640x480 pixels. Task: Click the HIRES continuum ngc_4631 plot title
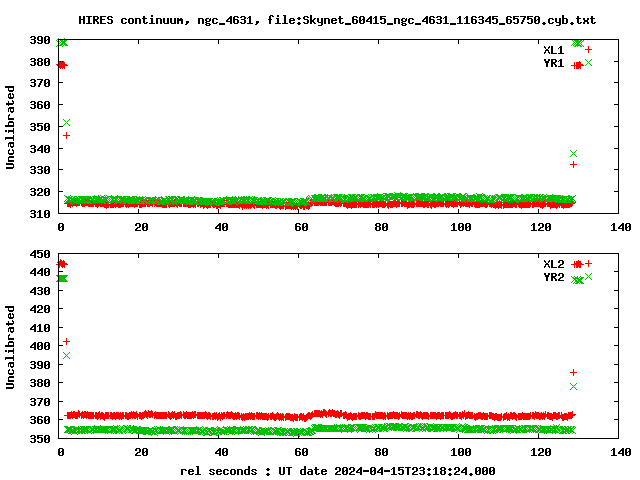[337, 20]
